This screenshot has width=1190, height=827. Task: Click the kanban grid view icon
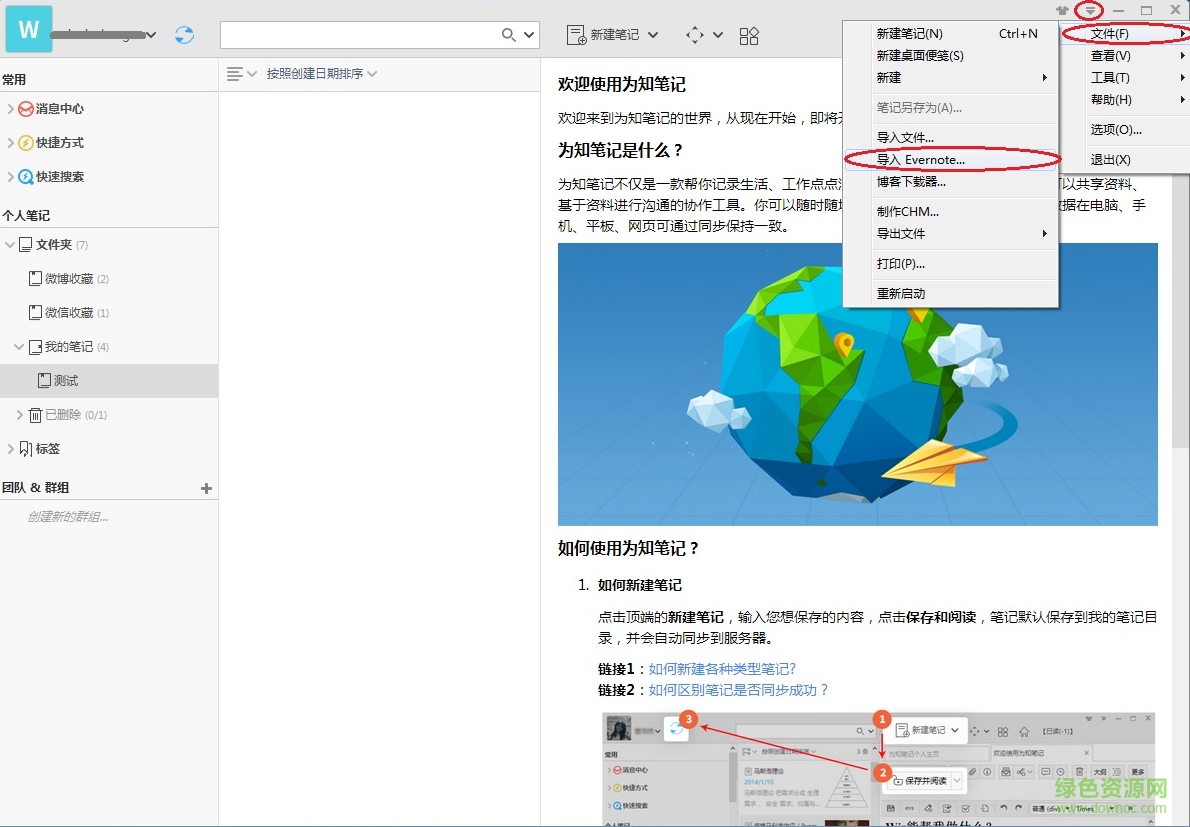[x=749, y=35]
